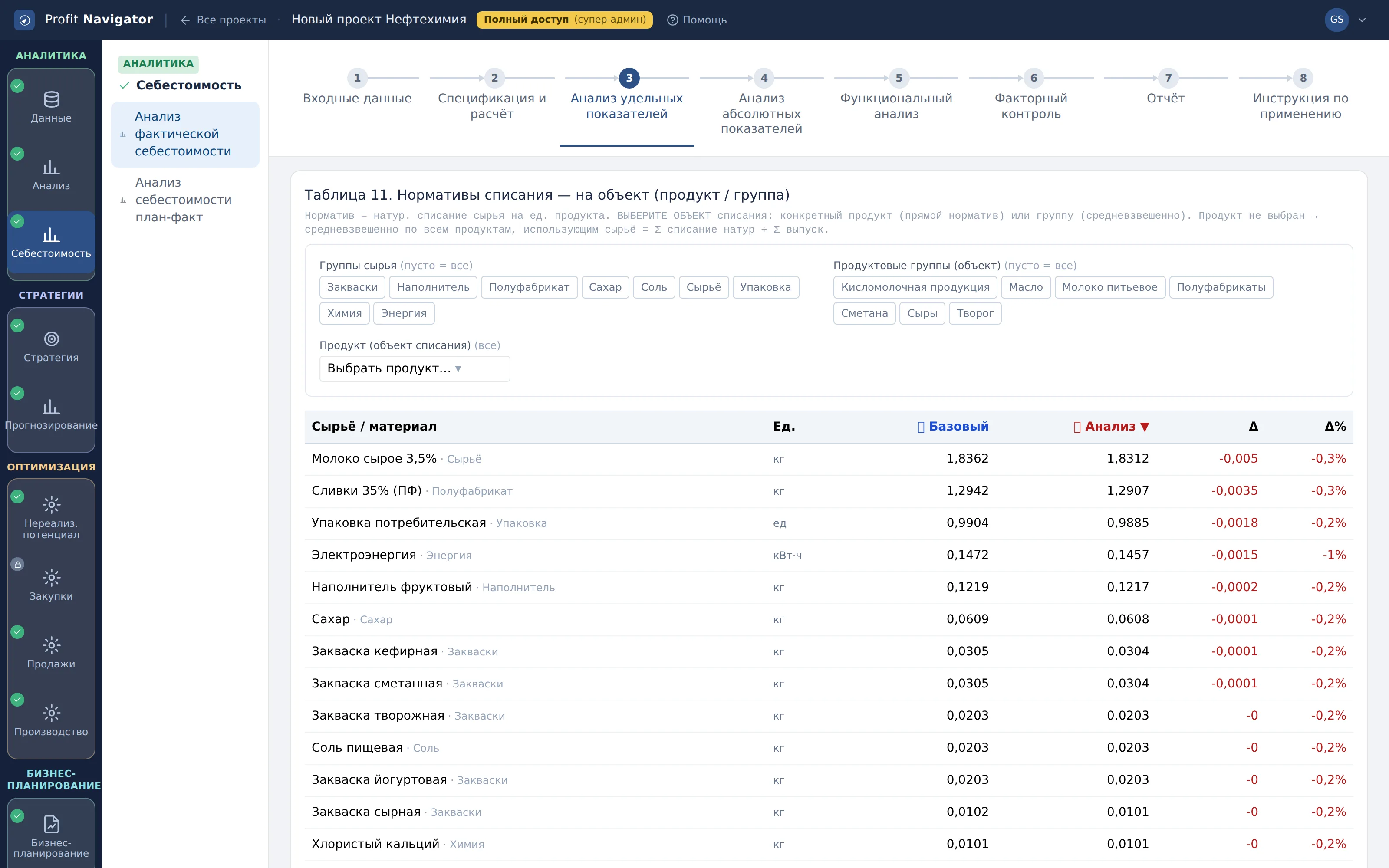The width and height of the screenshot is (1389, 868).
Task: Toggle the Сыры product group chip
Action: pos(922,313)
